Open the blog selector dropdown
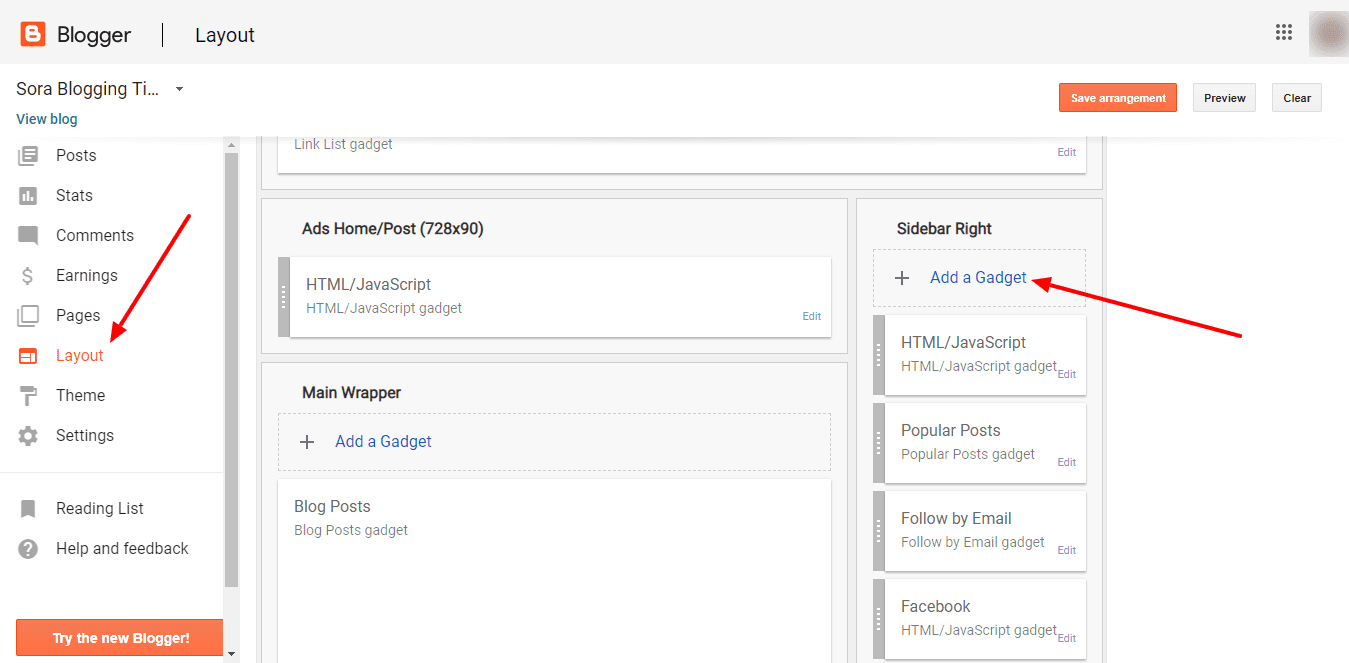Viewport: 1349px width, 663px height. click(179, 88)
